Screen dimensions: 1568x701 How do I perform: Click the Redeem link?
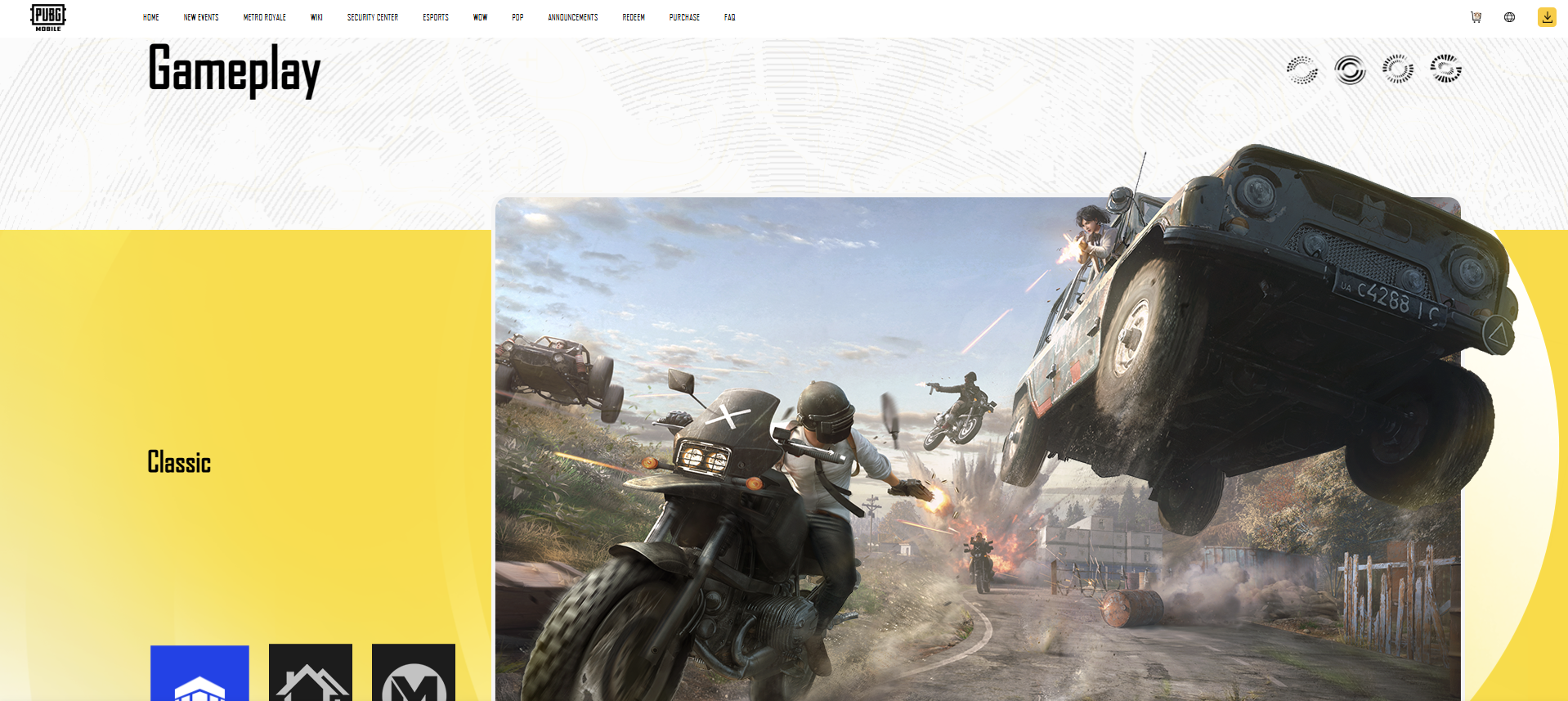coord(634,17)
